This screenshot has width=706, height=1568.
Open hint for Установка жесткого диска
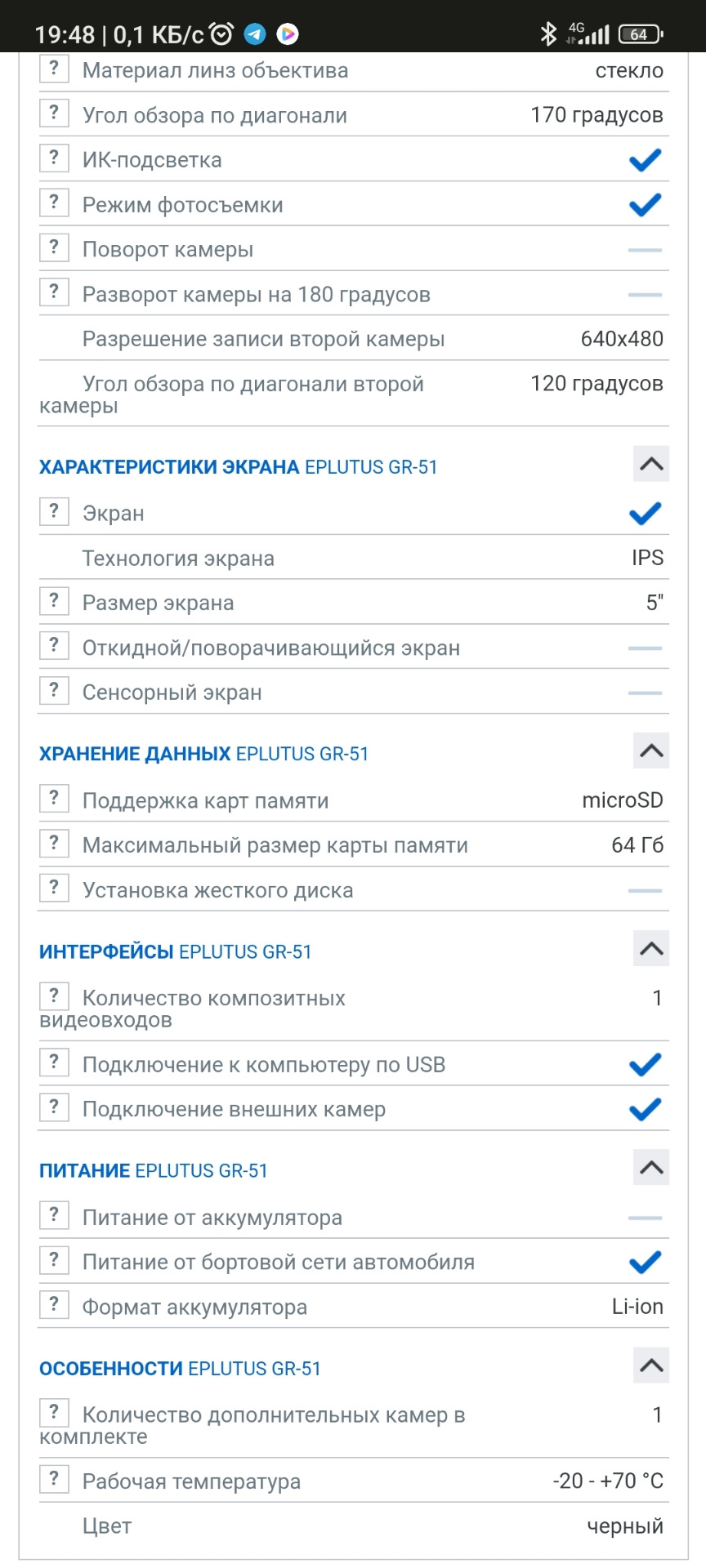click(x=54, y=887)
